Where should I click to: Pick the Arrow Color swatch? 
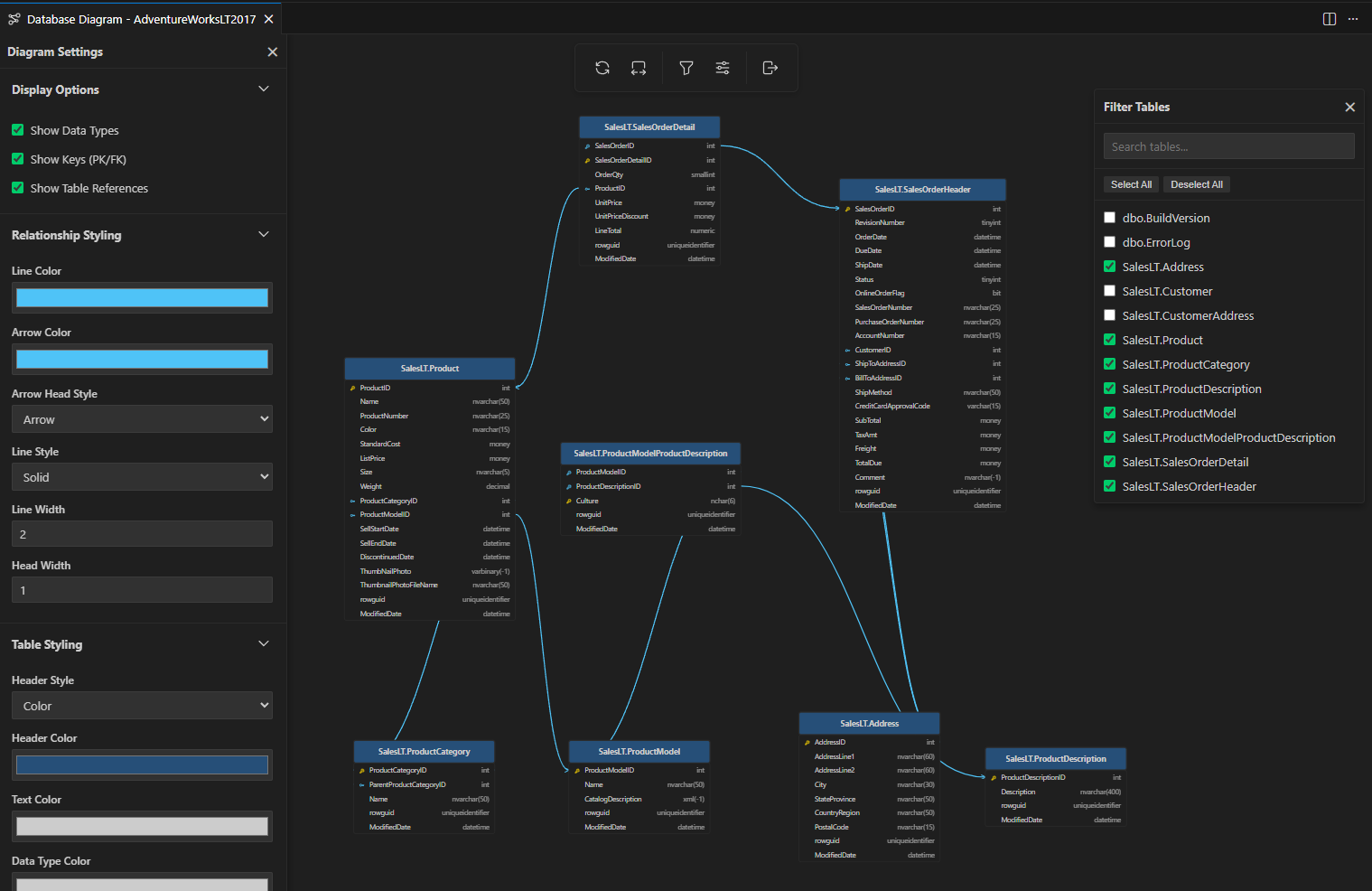point(142,360)
